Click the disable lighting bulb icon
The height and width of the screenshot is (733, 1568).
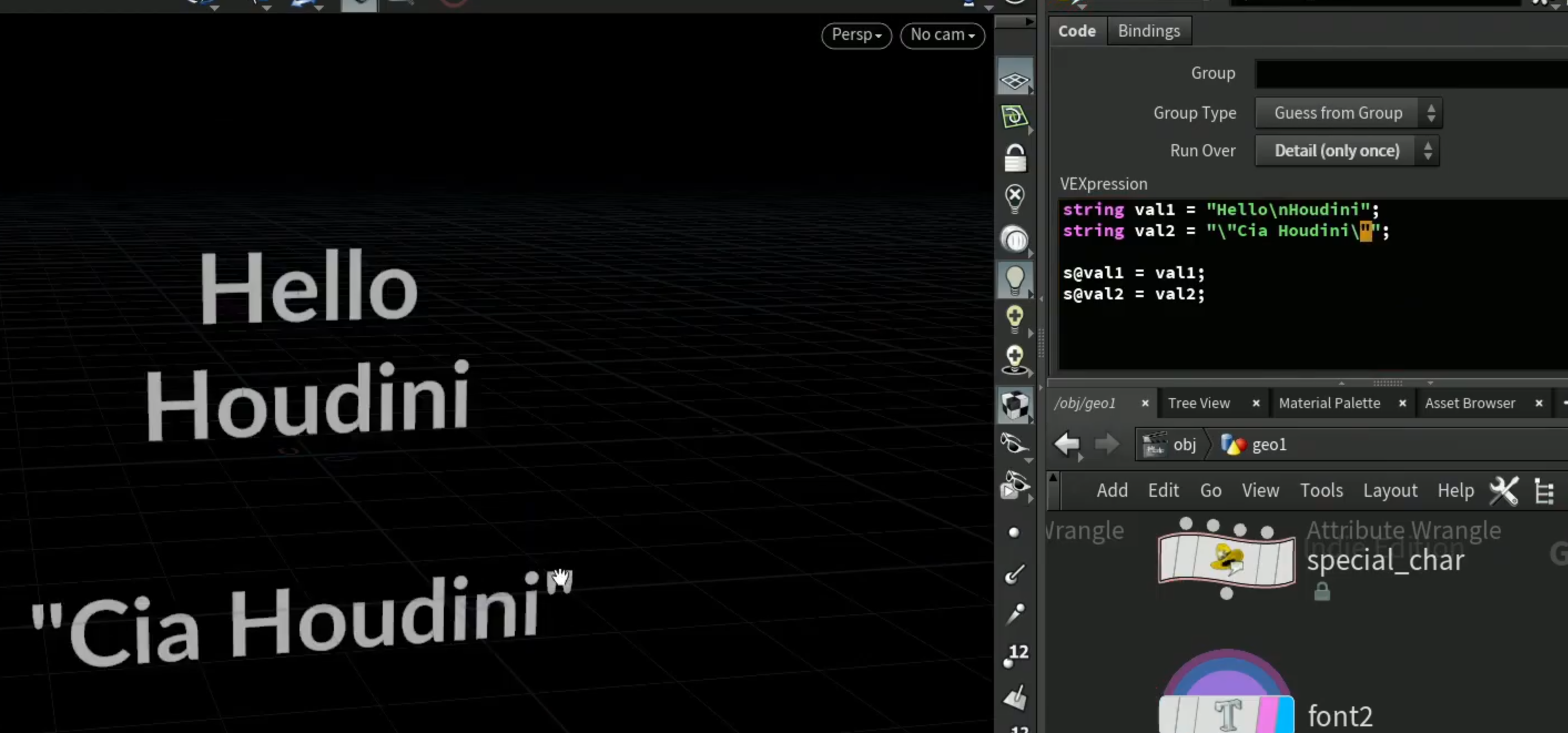pyautogui.click(x=1014, y=198)
